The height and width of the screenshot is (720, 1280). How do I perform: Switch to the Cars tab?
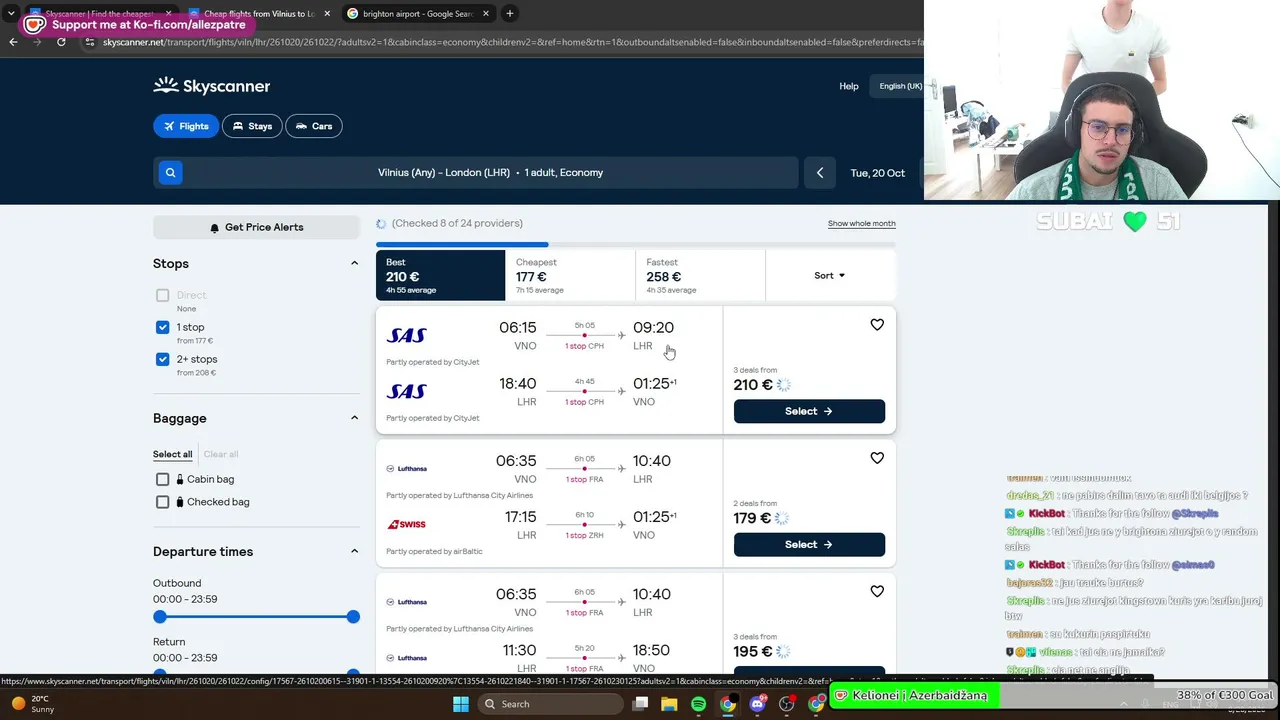pos(314,126)
